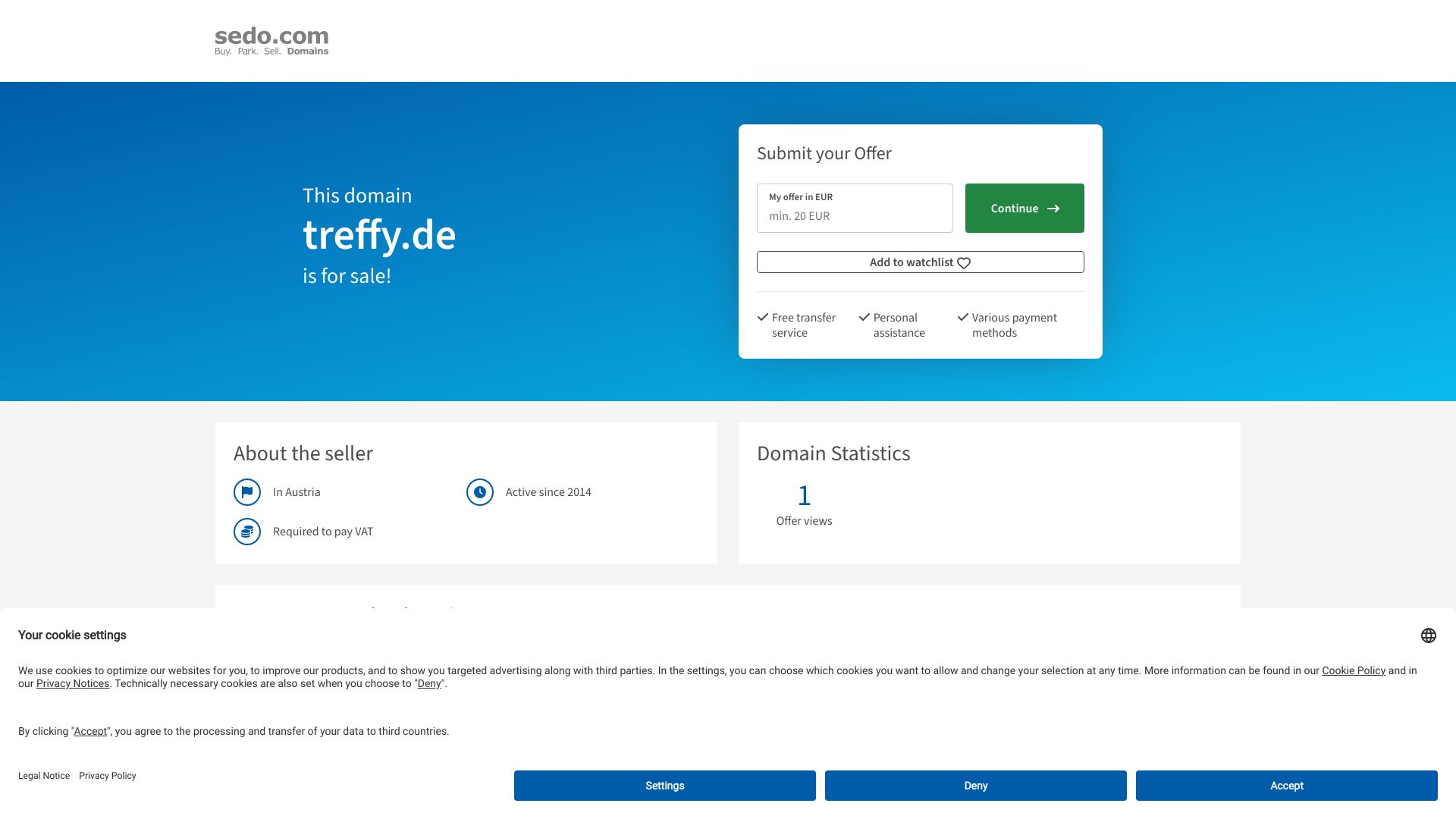Click the treffy.de domain heading

(x=379, y=235)
